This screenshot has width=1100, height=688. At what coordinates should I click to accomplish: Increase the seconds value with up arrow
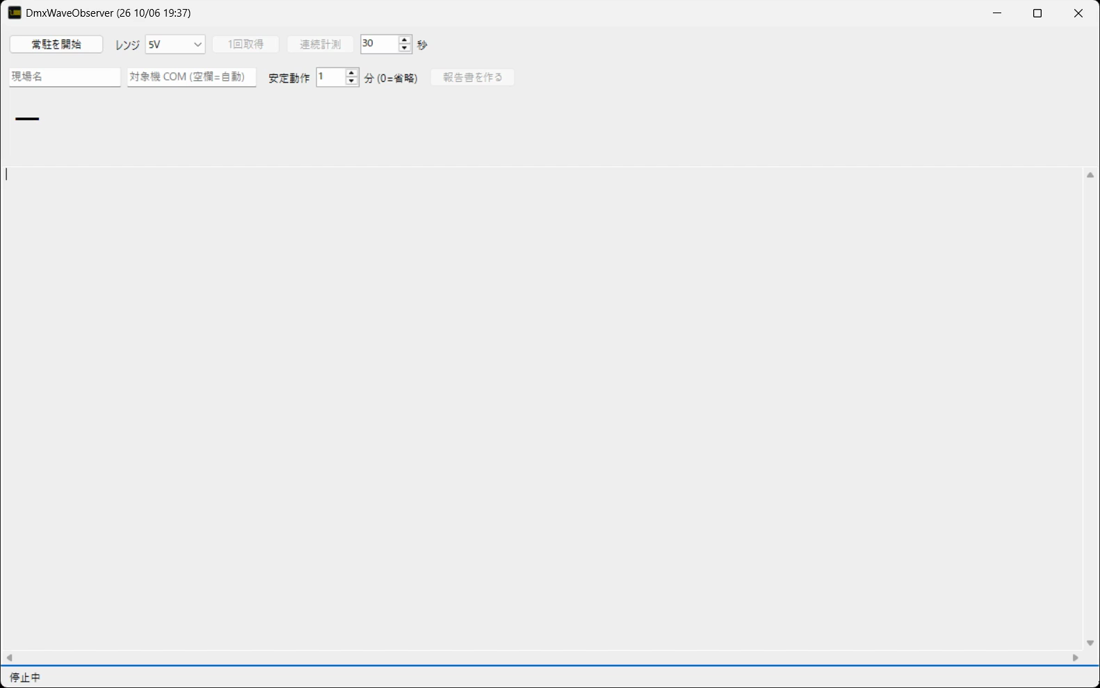pos(404,40)
